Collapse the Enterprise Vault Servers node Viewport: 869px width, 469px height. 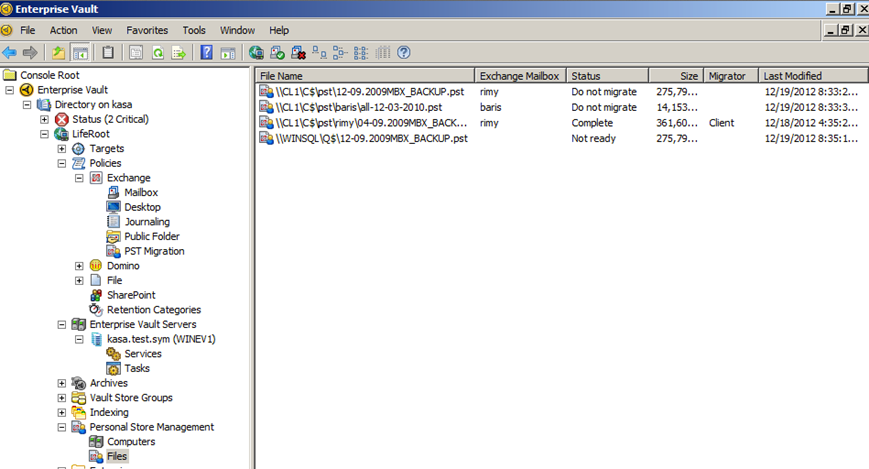click(x=62, y=324)
